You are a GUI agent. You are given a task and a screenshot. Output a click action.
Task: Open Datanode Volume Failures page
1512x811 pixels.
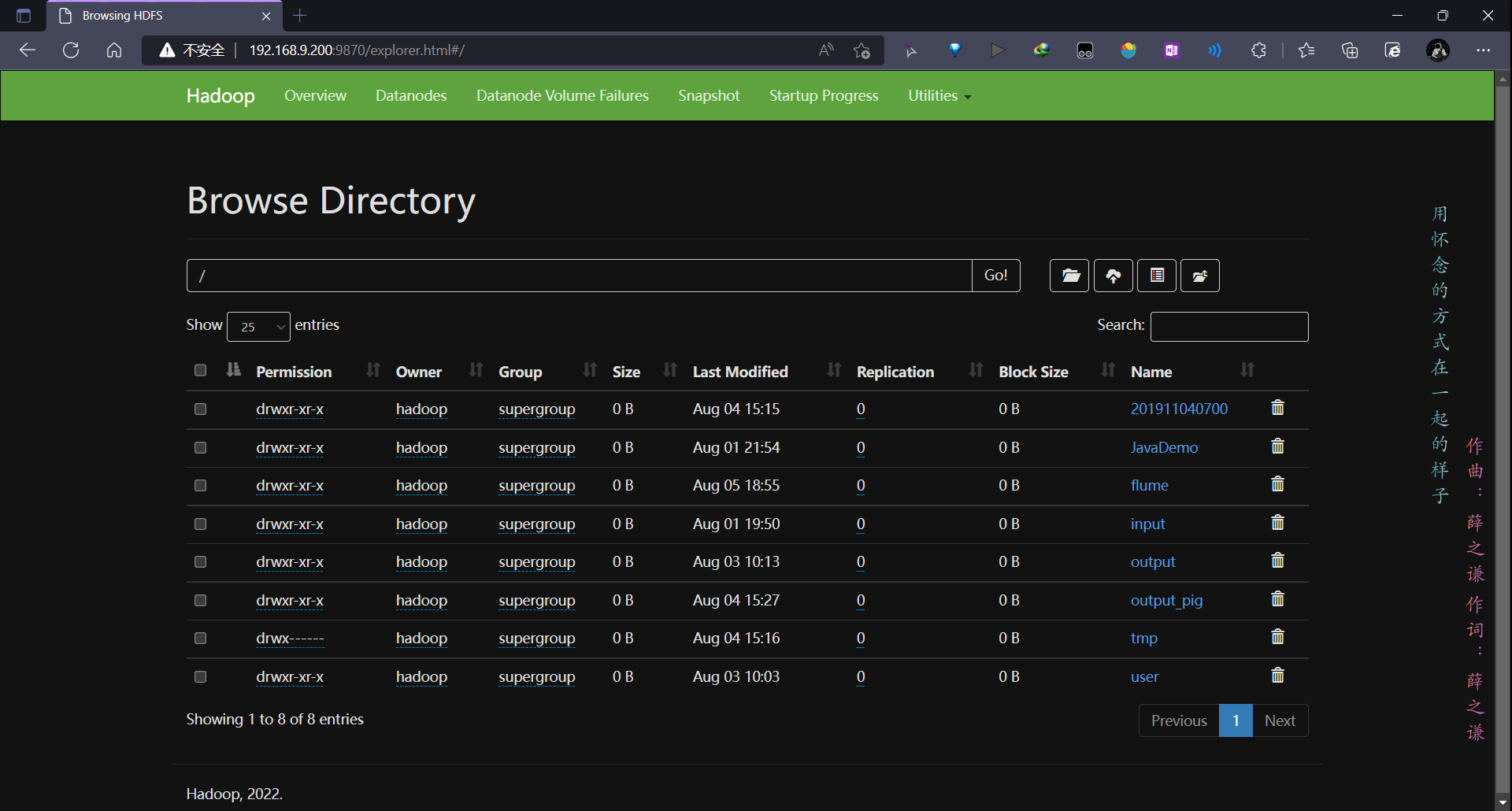tap(562, 95)
